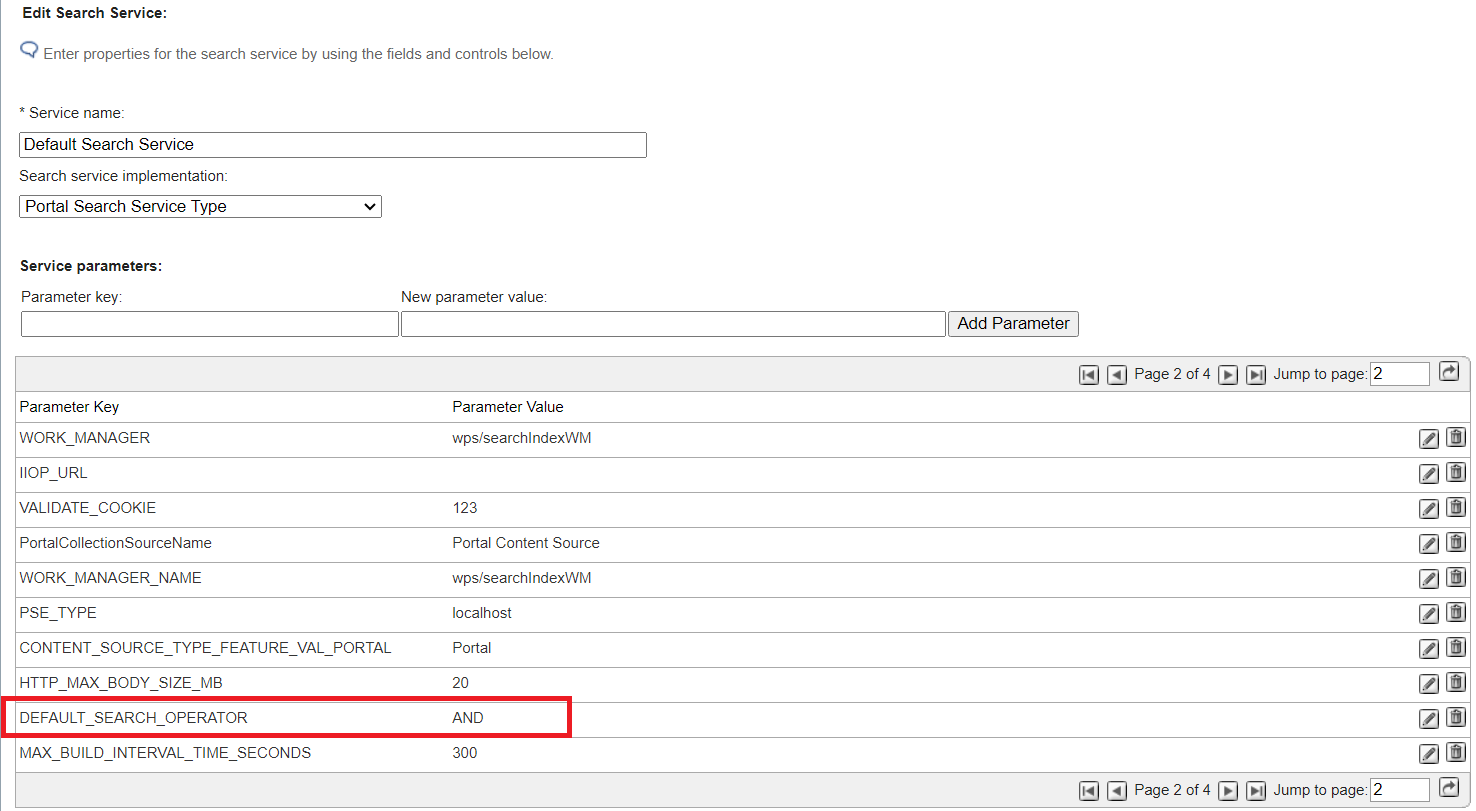Click the Add Parameter button
This screenshot has height=811, width=1476.
click(x=1013, y=324)
